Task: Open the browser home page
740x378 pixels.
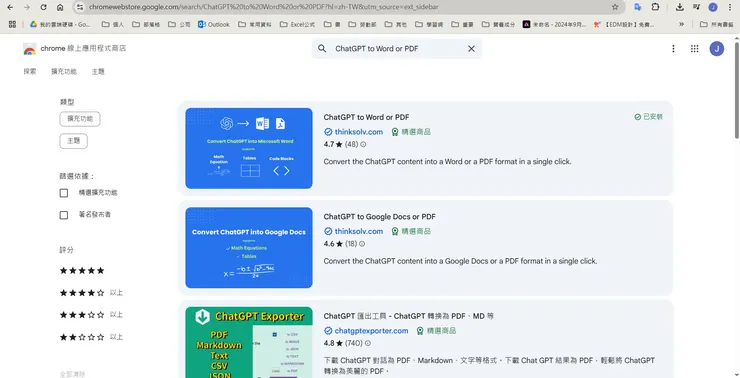Action: point(60,7)
